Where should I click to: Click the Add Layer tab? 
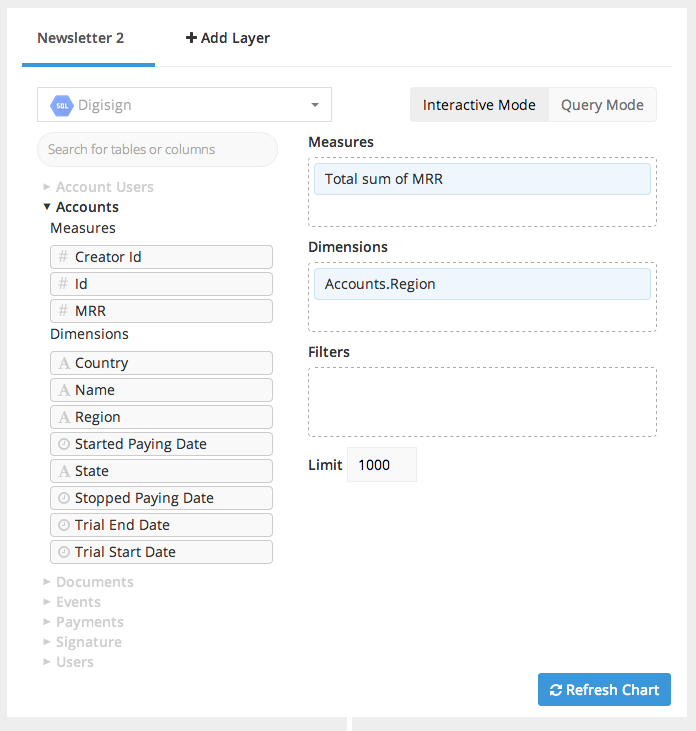click(228, 38)
